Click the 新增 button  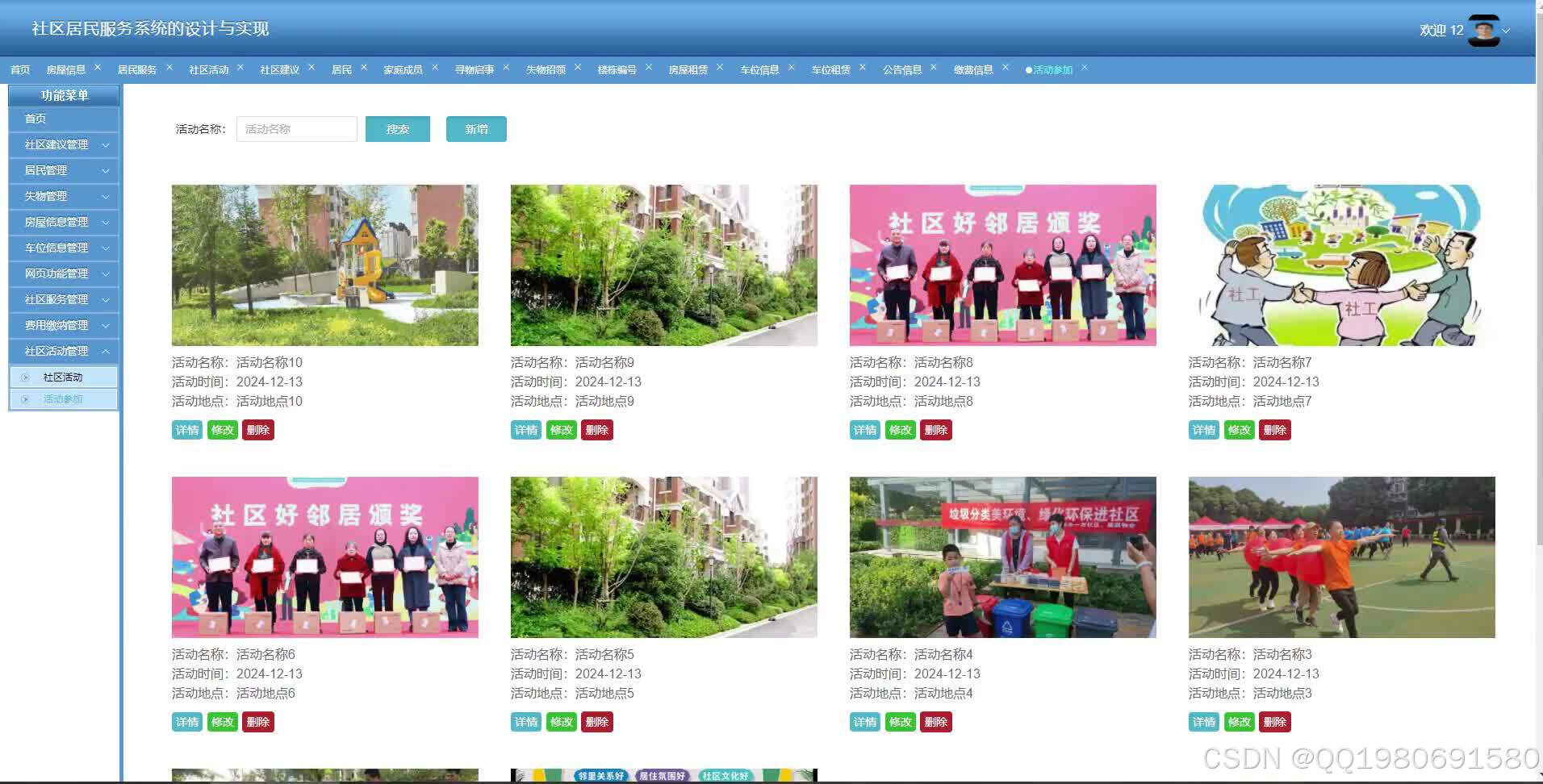(x=476, y=129)
